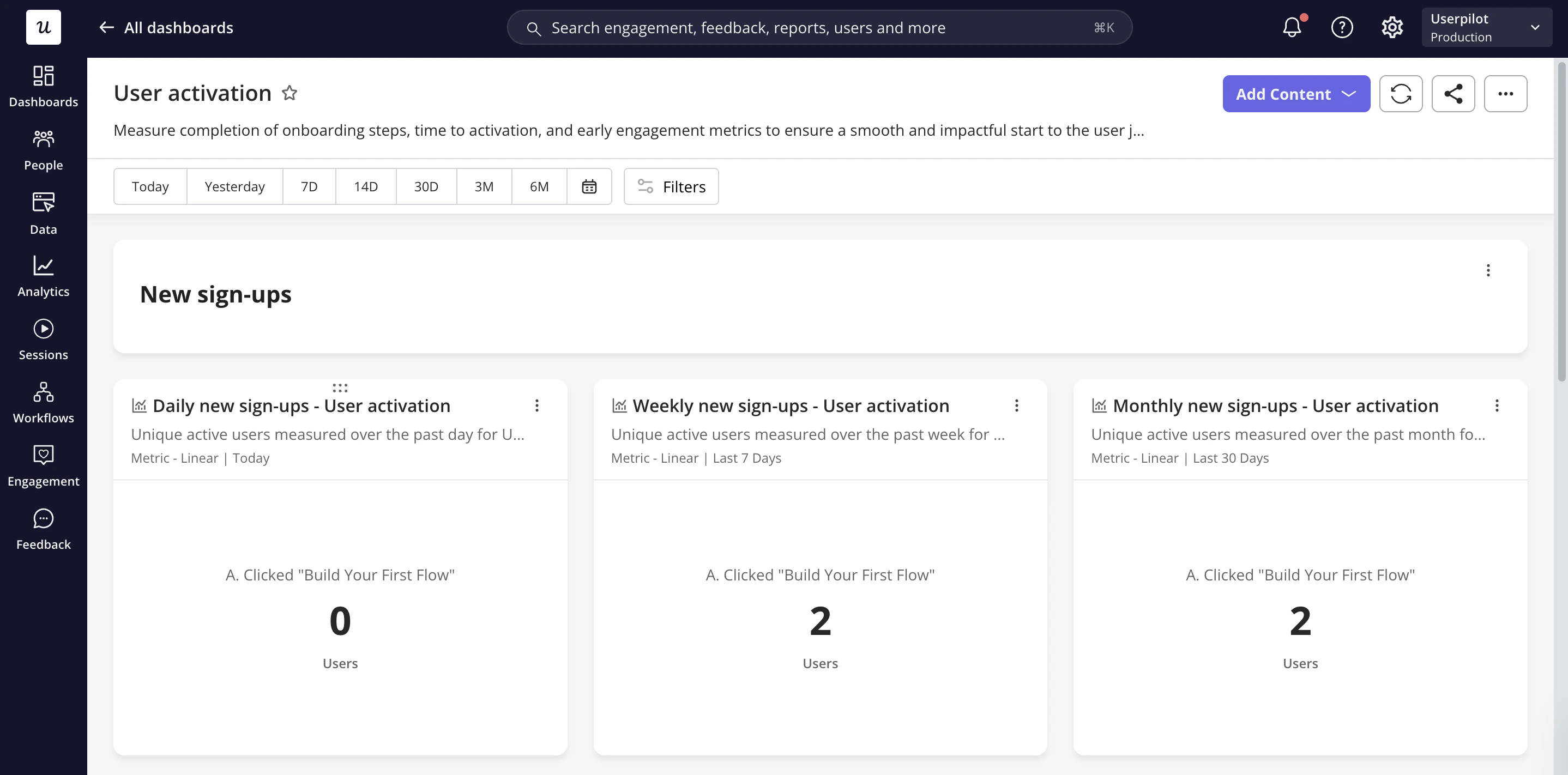The image size is (1568, 775).
Task: Go to Workflows in the sidebar
Action: coord(43,403)
